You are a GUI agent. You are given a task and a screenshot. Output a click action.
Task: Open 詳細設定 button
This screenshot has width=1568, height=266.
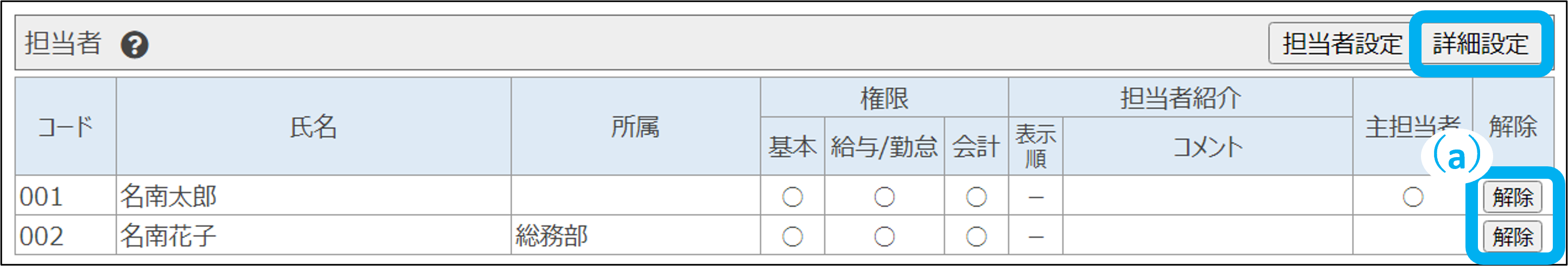(x=1480, y=44)
